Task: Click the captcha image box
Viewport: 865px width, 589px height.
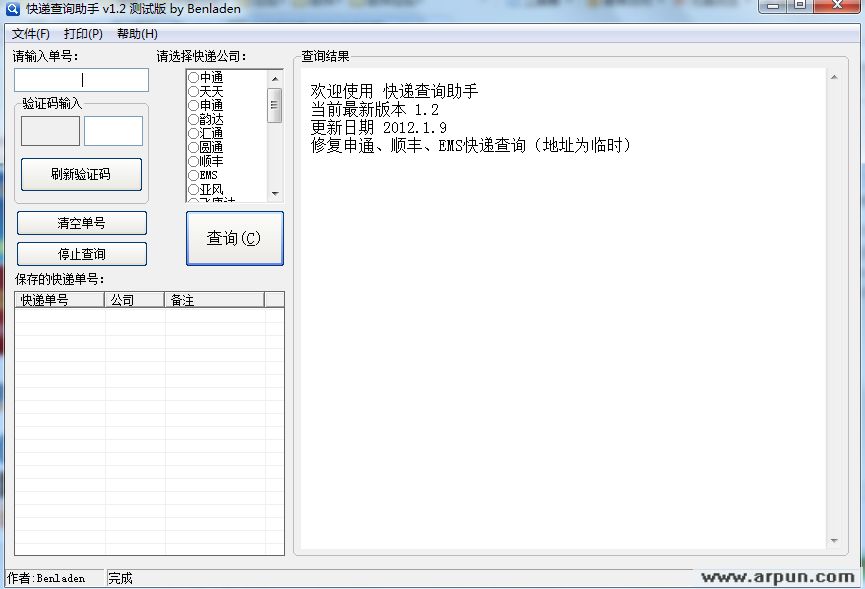Action: pyautogui.click(x=50, y=131)
